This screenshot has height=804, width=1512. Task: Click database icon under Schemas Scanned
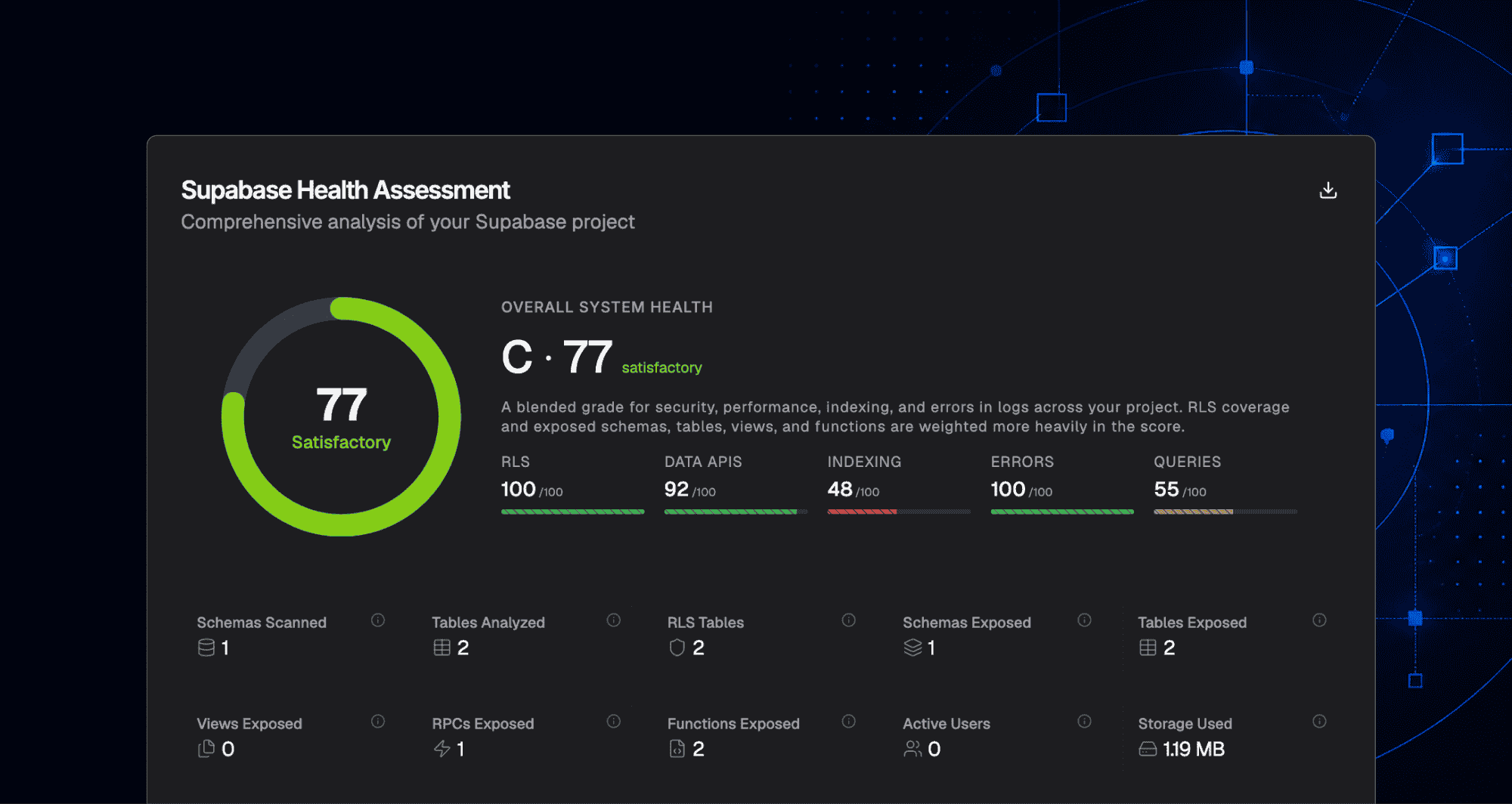click(x=206, y=648)
